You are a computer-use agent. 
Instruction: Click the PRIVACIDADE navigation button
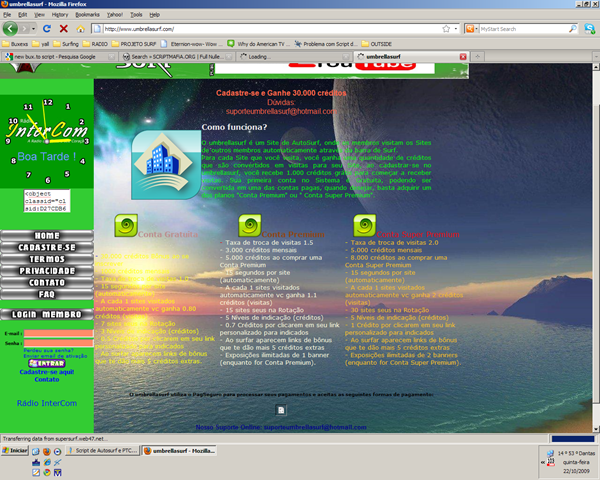click(x=47, y=271)
